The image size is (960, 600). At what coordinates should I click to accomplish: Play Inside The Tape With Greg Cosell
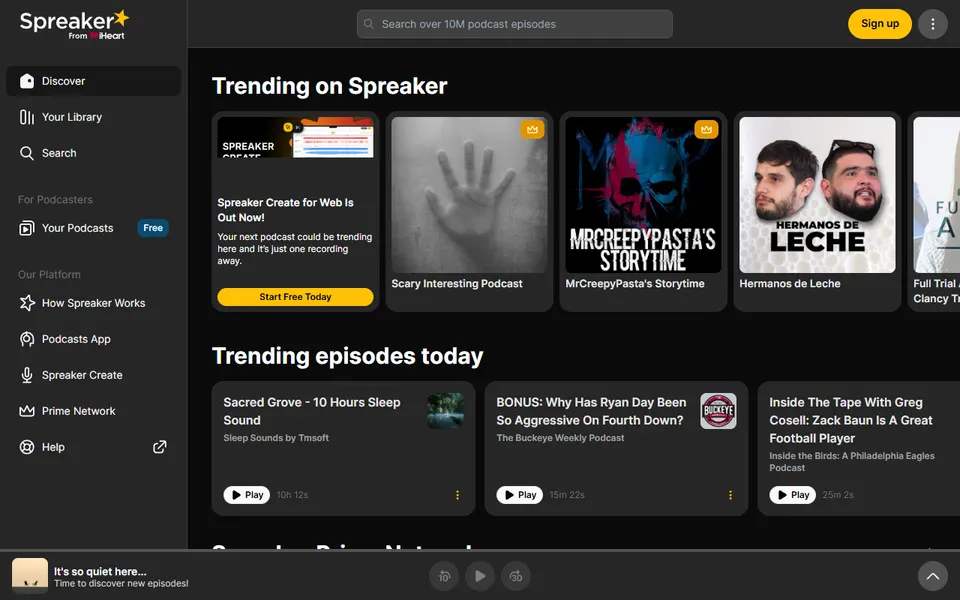click(793, 495)
